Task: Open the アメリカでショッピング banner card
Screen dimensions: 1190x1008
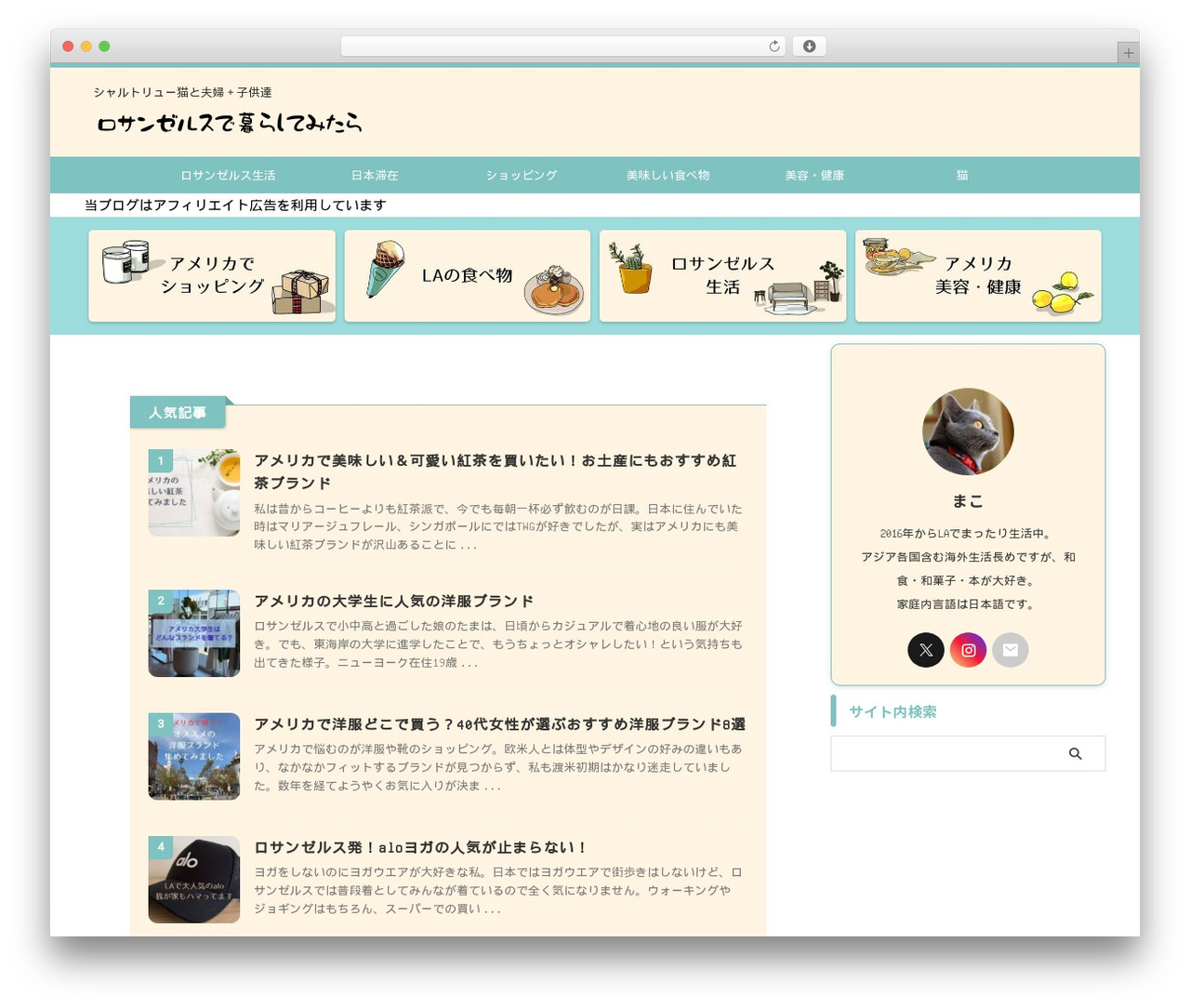Action: tap(212, 276)
